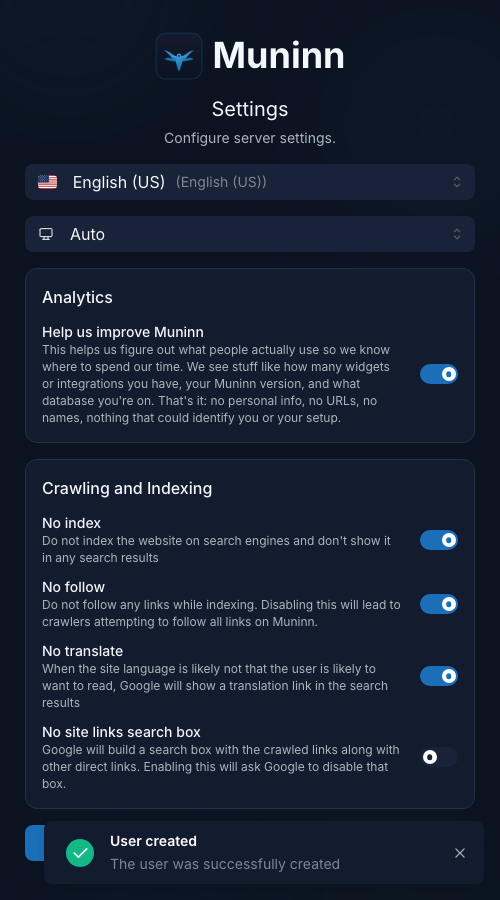Disable the No translate switch
The height and width of the screenshot is (900, 500).
[439, 676]
